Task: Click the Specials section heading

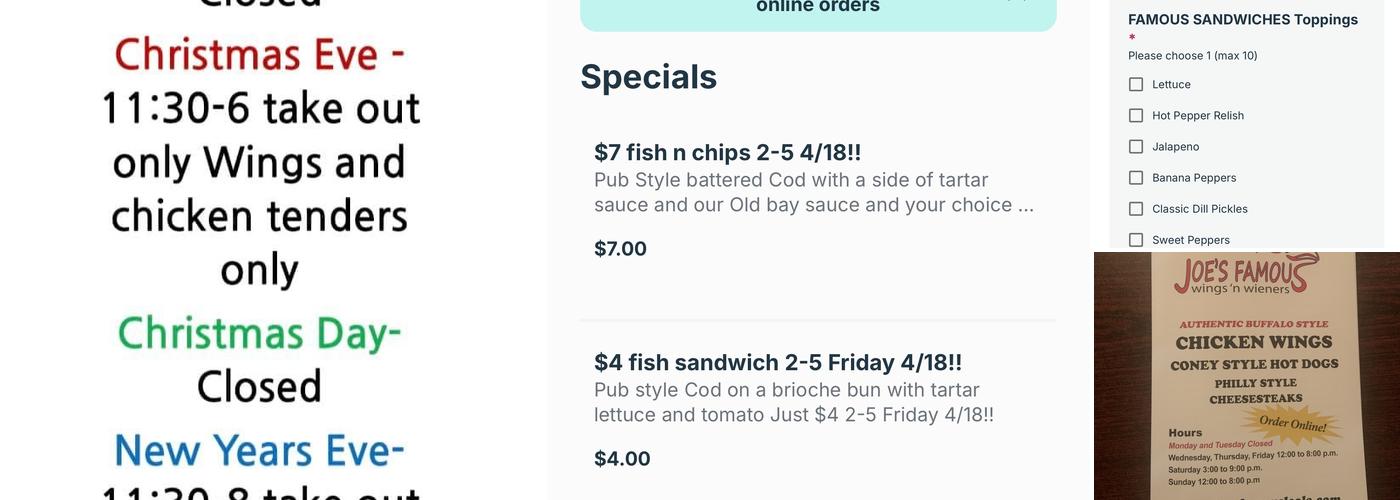Action: tap(648, 77)
